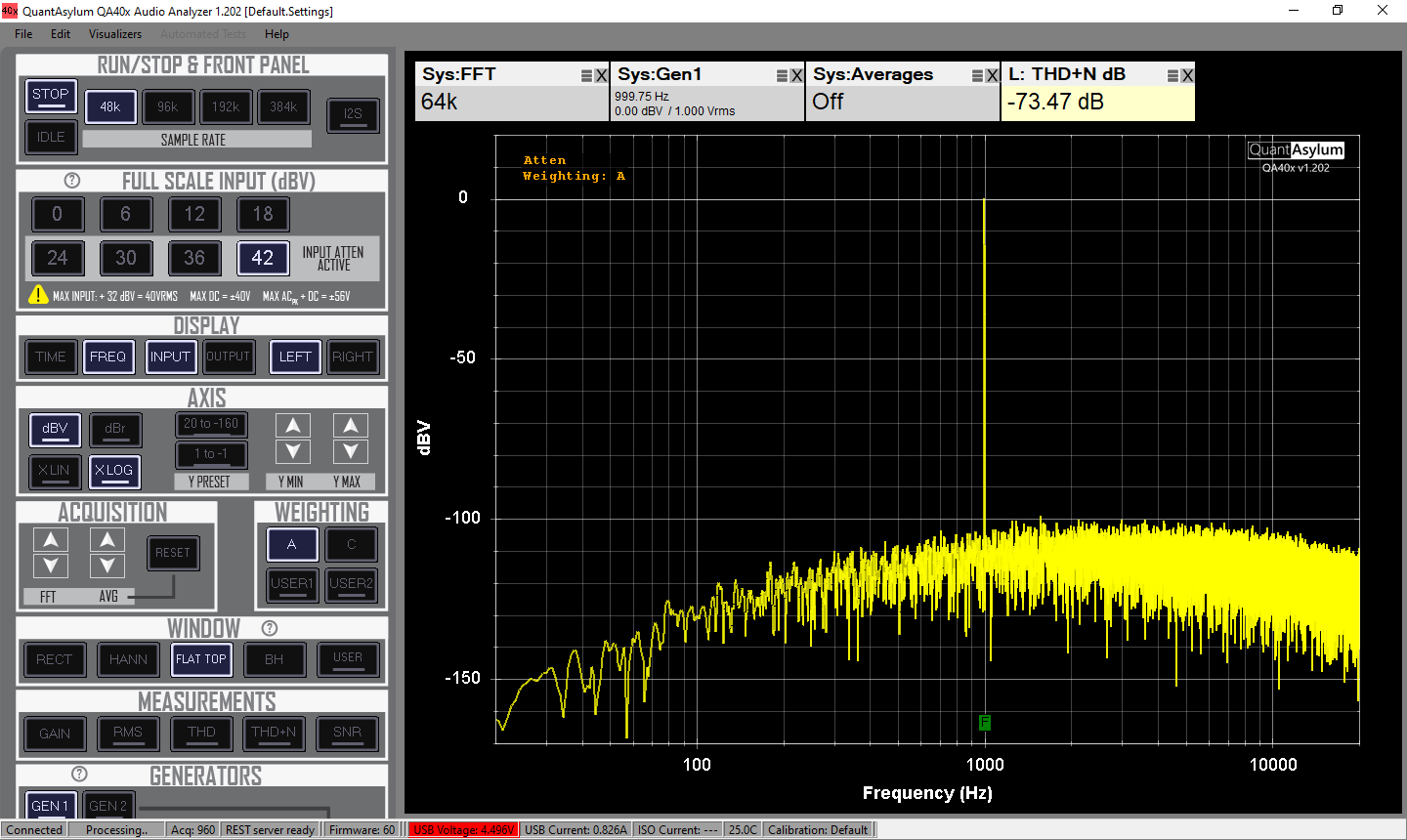This screenshot has height=840, width=1407.
Task: Enable the GAIN measurement
Action: [55, 734]
